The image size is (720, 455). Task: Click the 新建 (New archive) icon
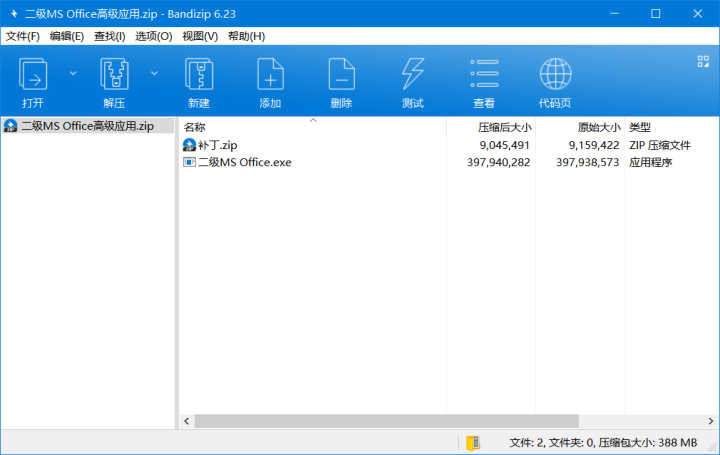point(198,76)
